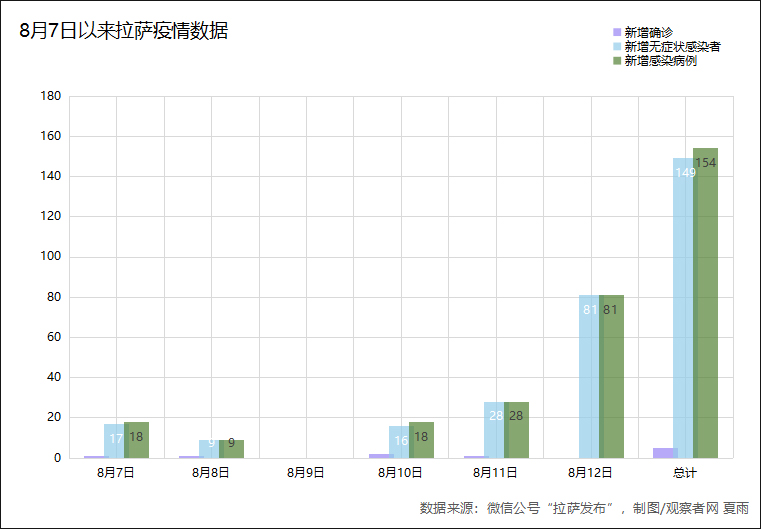The image size is (761, 529).
Task: Click the y-axis value 0
Action: [58, 458]
